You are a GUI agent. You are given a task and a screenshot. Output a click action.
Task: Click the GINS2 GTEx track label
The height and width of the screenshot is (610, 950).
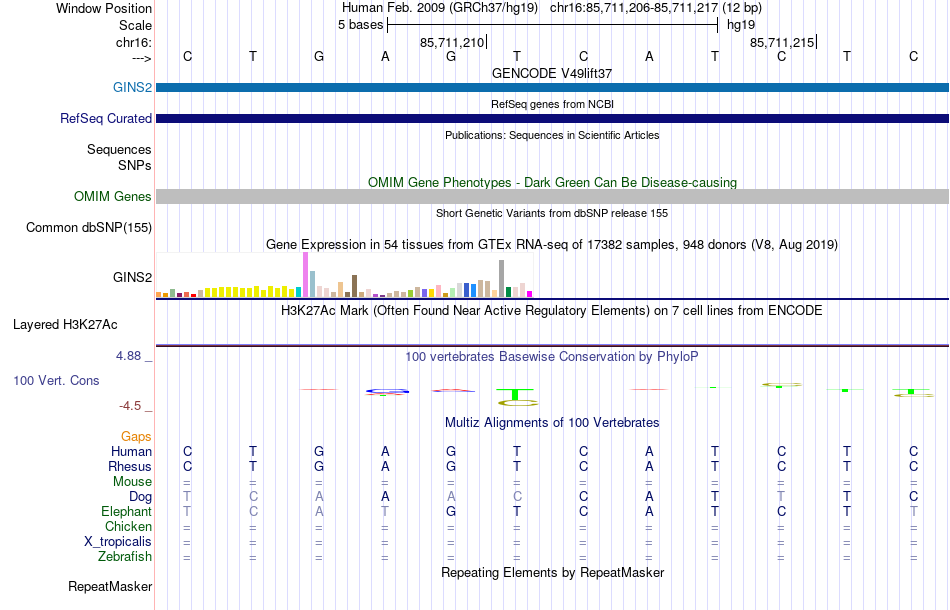pos(132,277)
